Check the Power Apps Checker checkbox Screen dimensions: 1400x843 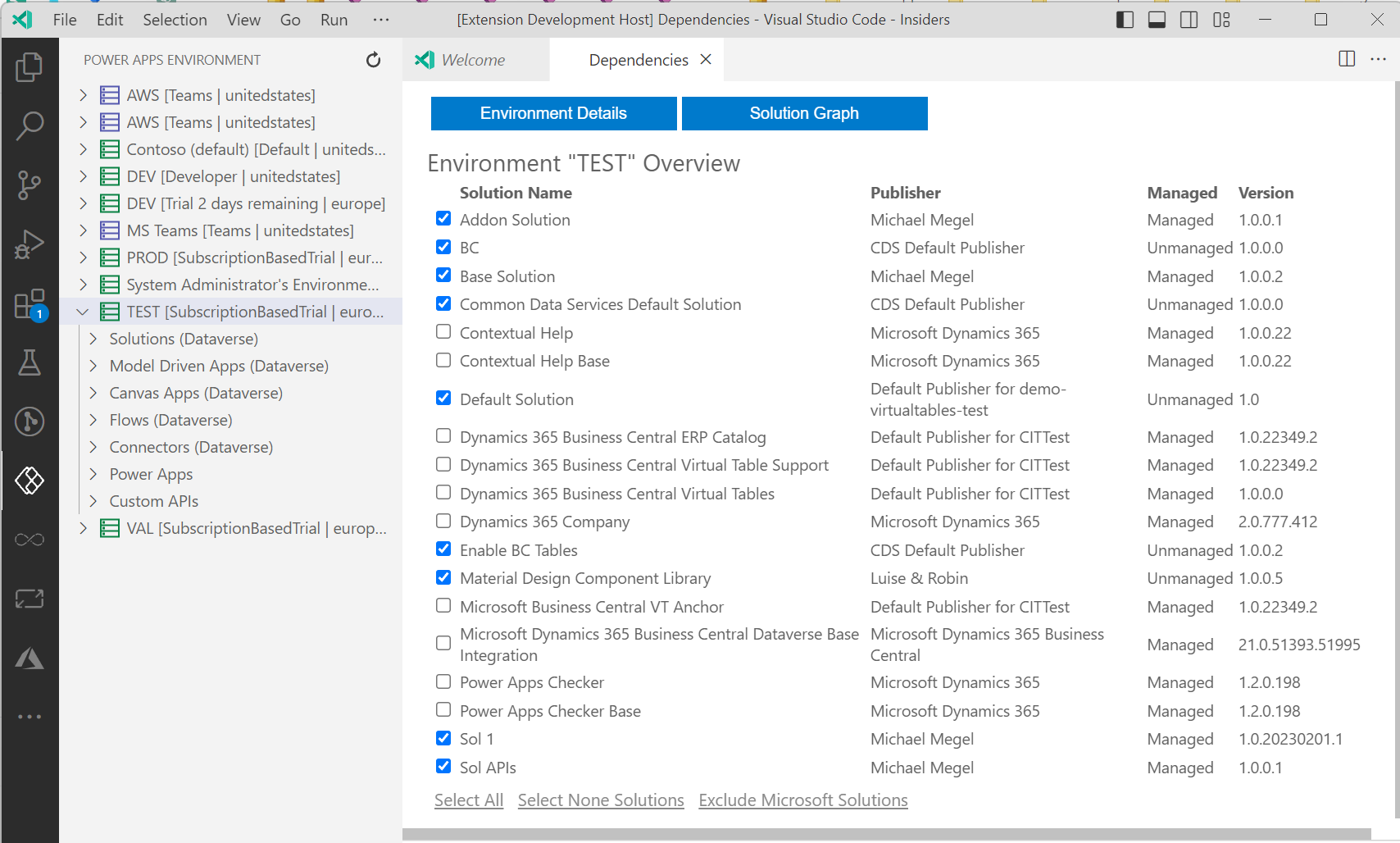(x=443, y=681)
